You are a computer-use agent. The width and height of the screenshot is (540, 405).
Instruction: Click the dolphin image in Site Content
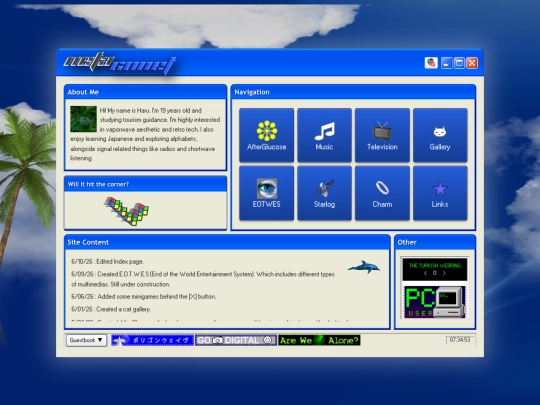(x=364, y=267)
